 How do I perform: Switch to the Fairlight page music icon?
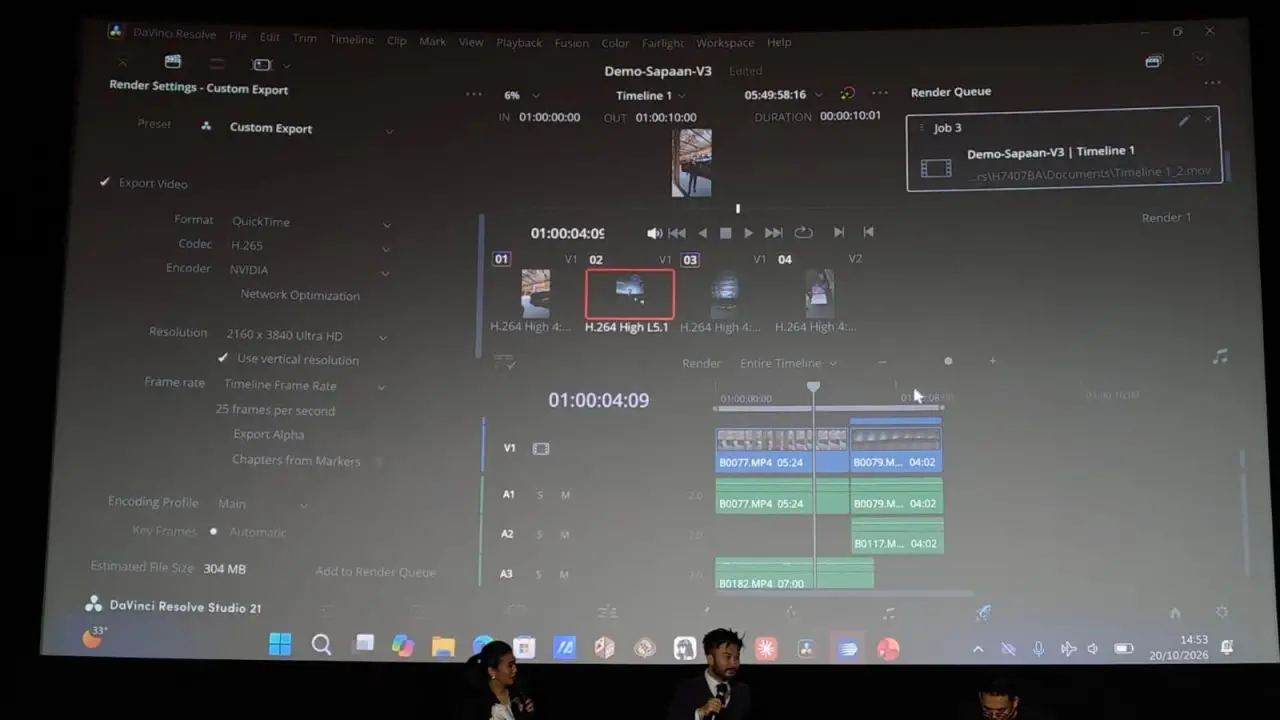(889, 612)
